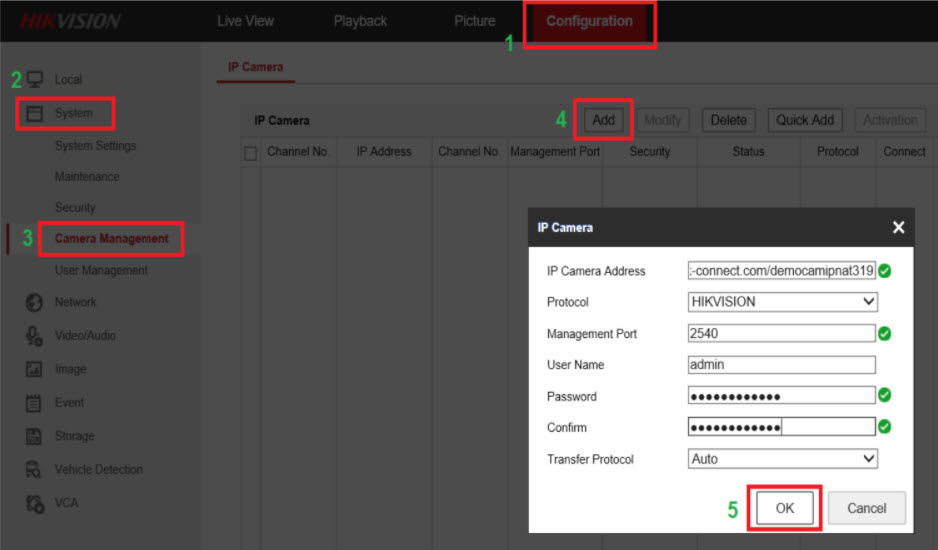Click the Storage disk icon
This screenshot has height=550, width=938.
click(x=34, y=436)
